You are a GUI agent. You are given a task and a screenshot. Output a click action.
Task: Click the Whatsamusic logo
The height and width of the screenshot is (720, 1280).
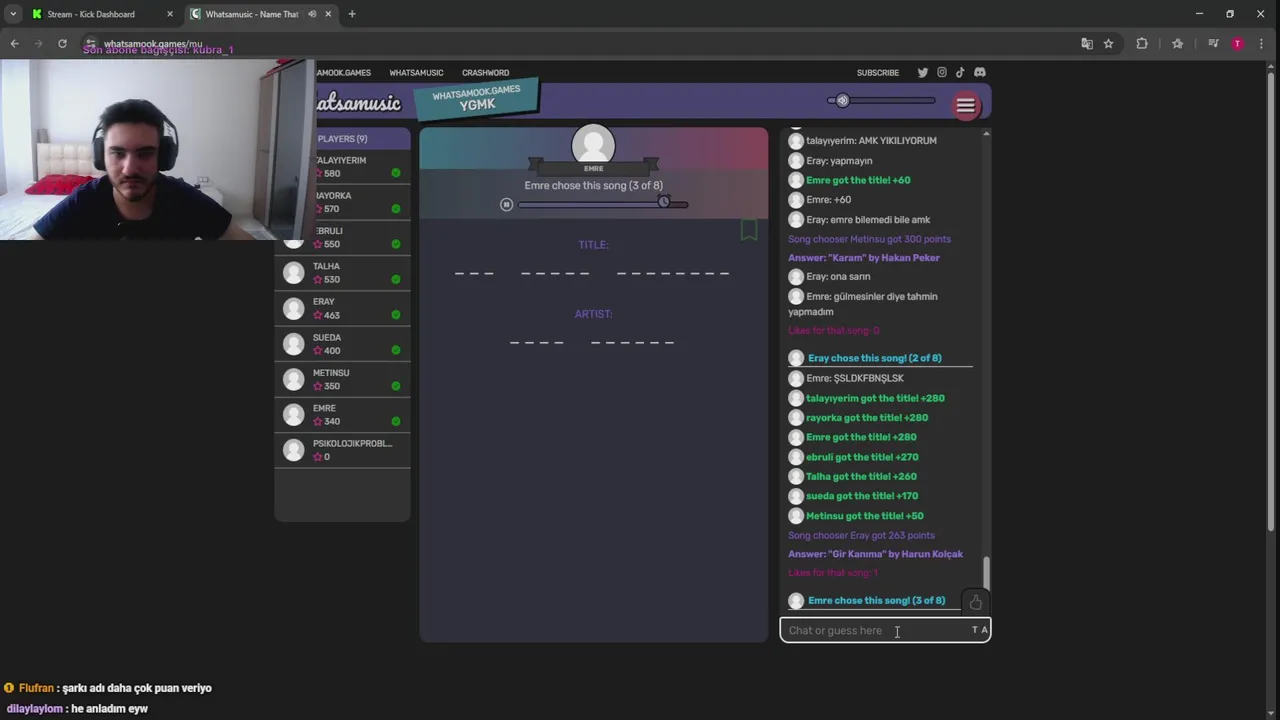(x=357, y=103)
